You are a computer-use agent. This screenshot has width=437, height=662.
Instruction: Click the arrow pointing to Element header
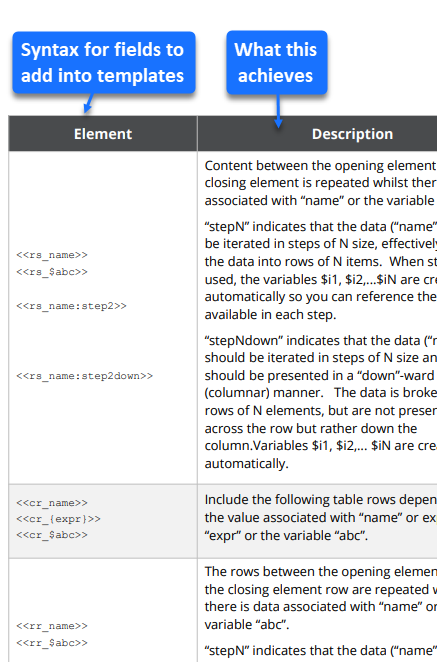tap(88, 103)
